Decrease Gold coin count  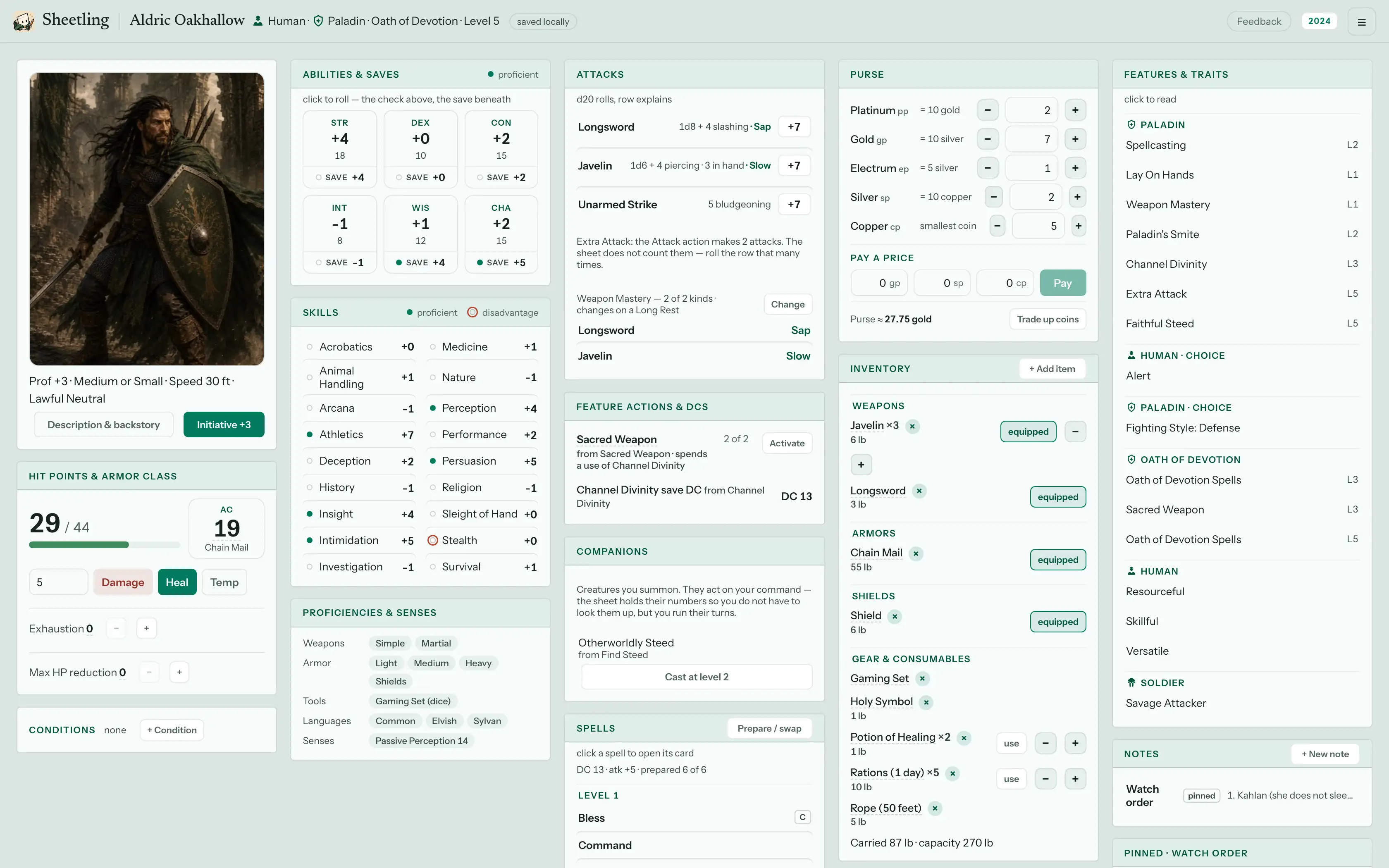click(x=988, y=139)
